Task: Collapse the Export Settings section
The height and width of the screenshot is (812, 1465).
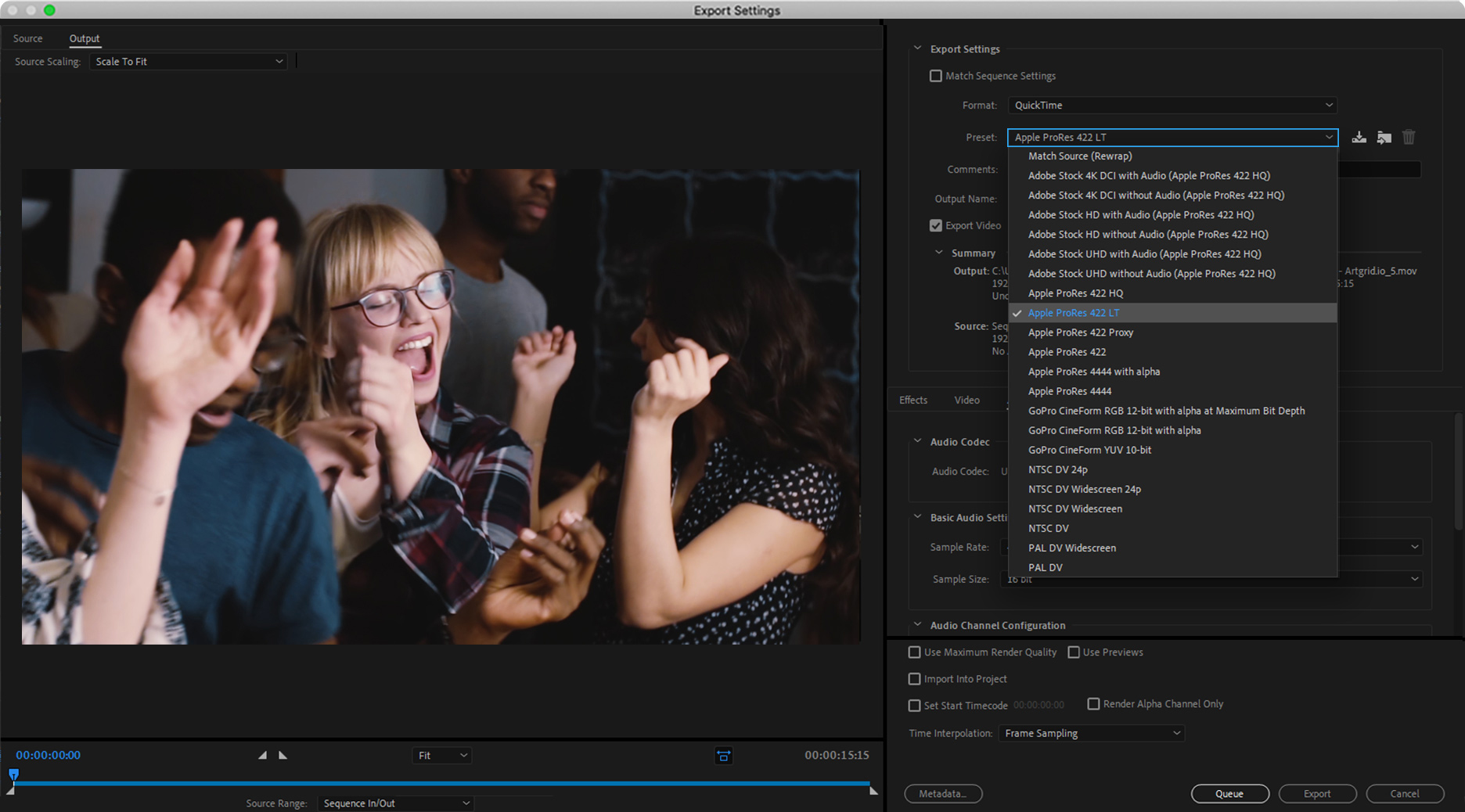Action: click(x=918, y=49)
